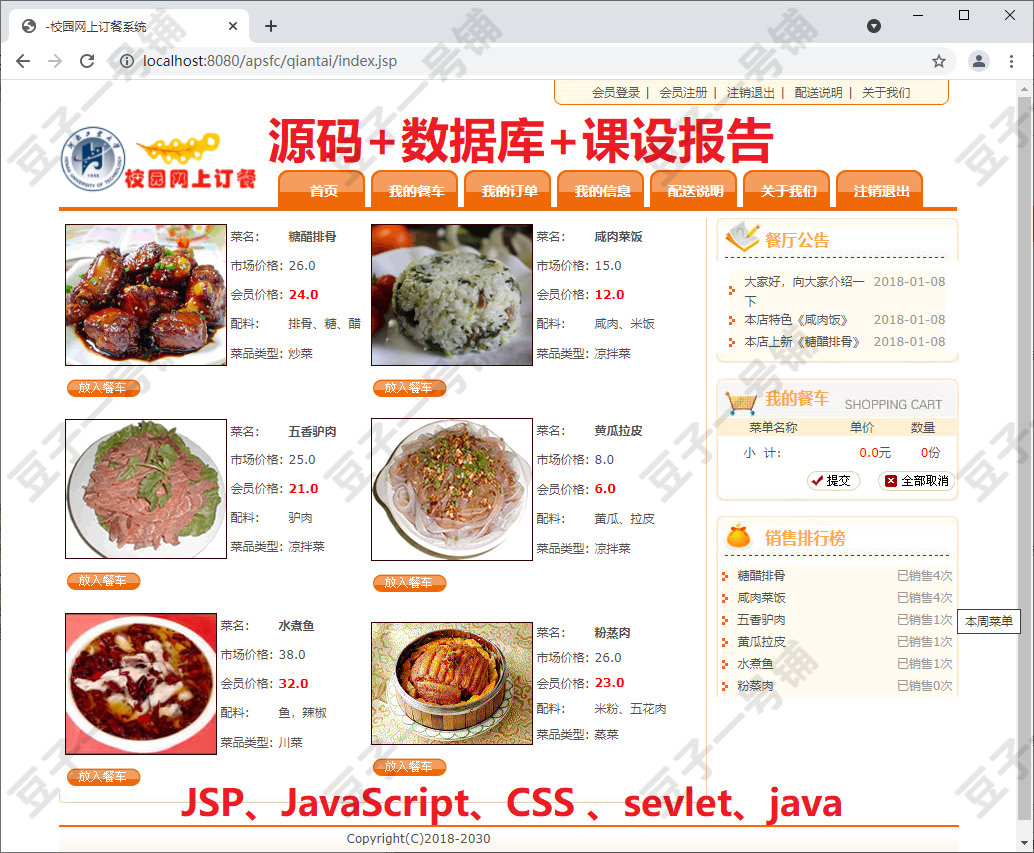Image resolution: width=1034 pixels, height=853 pixels.
Task: Open top bar 关于我们 link
Action: [886, 92]
